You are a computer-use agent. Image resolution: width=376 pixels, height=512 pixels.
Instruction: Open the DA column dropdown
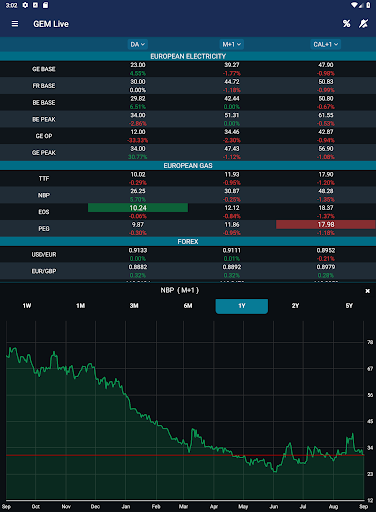[x=138, y=44]
